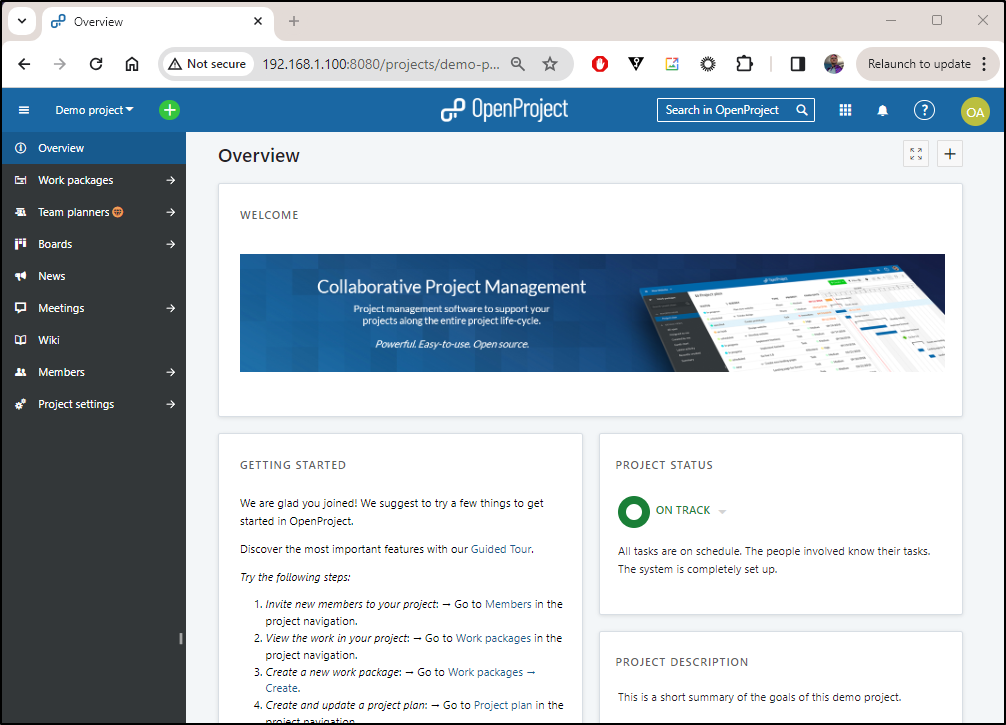This screenshot has height=725, width=1006.
Task: Click the Team planners enterprise badge
Action: click(118, 212)
